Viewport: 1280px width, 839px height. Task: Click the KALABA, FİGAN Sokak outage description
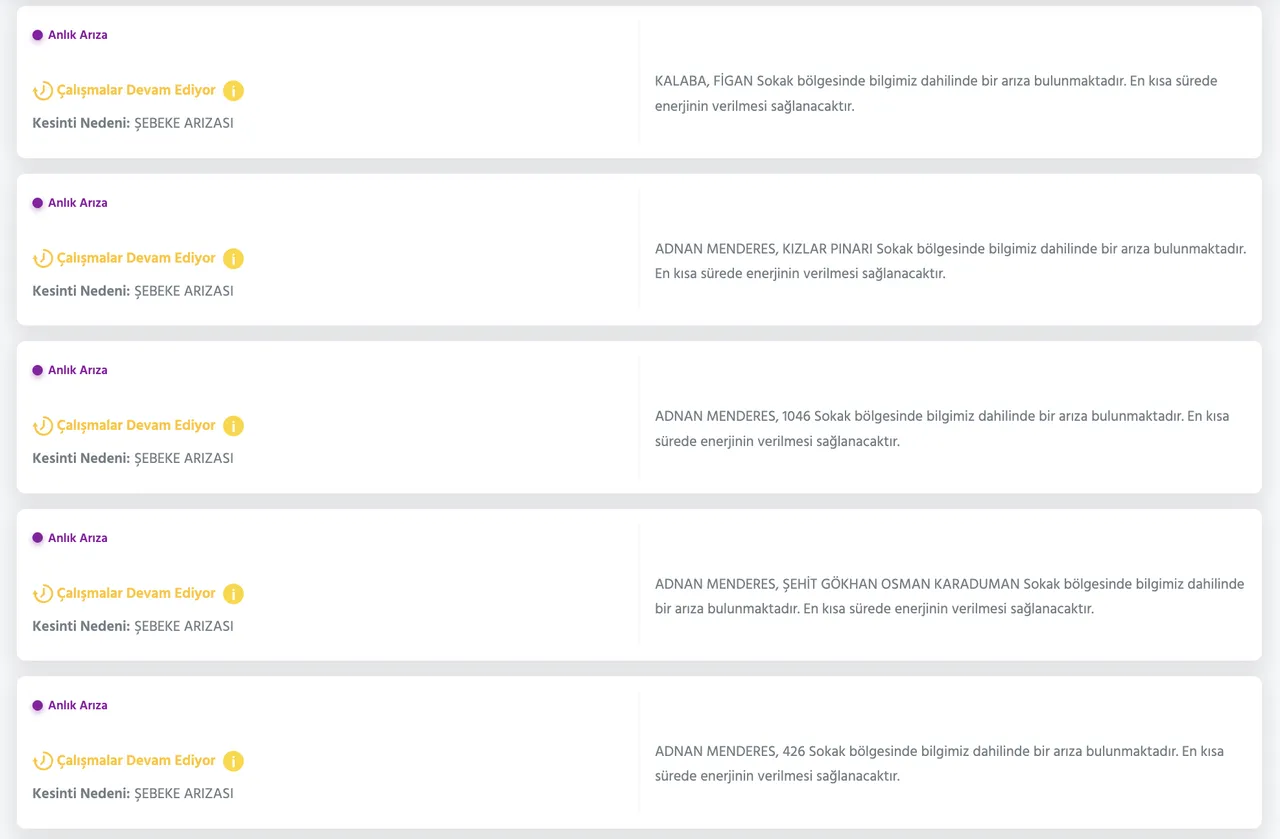coord(936,93)
